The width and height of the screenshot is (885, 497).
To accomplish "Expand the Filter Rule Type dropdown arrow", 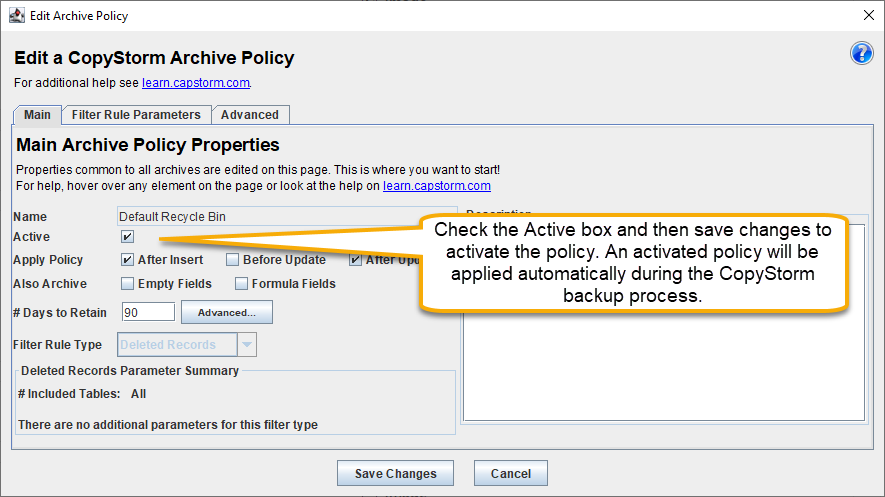I will coord(247,345).
